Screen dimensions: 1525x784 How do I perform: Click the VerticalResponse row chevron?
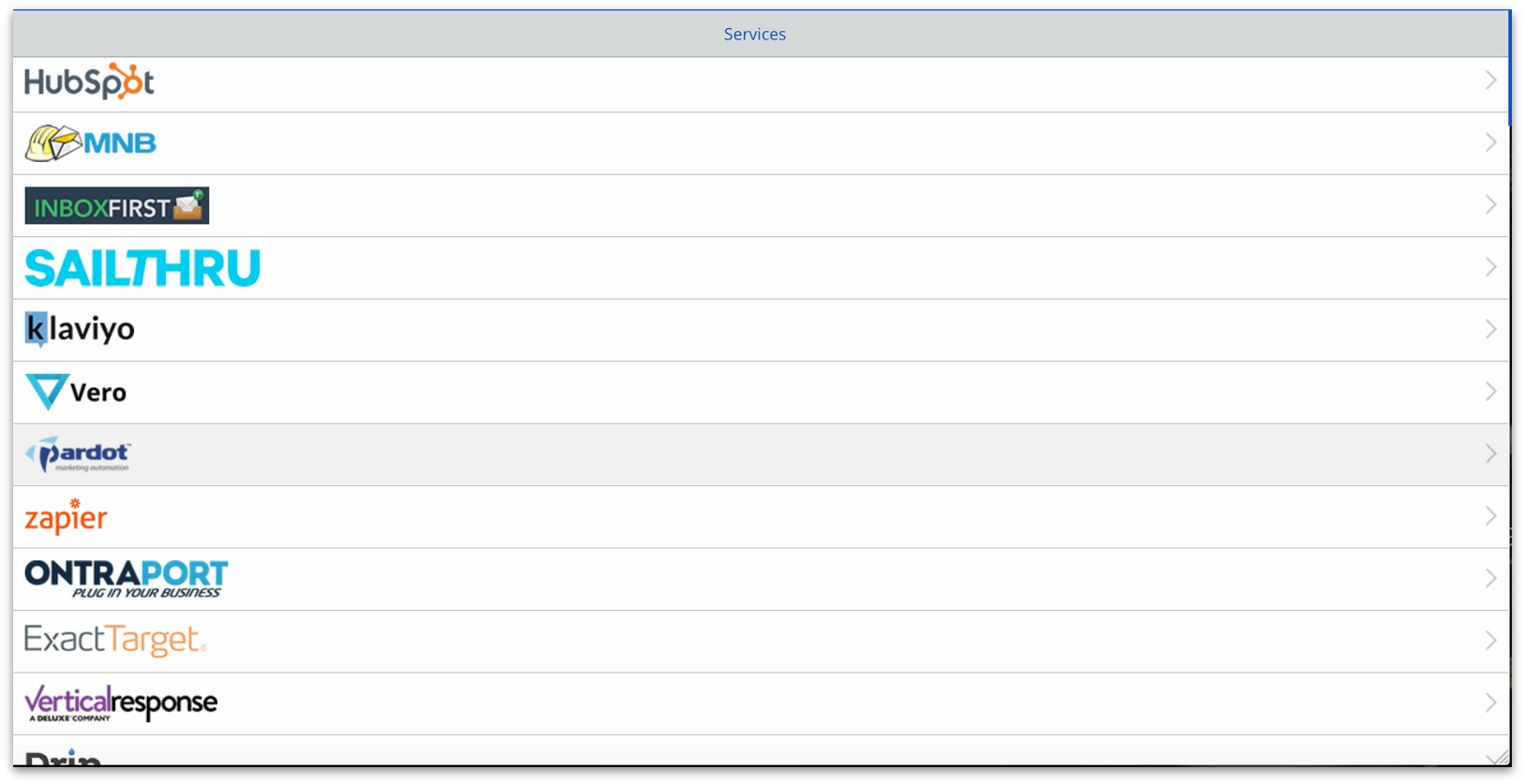click(x=1490, y=703)
